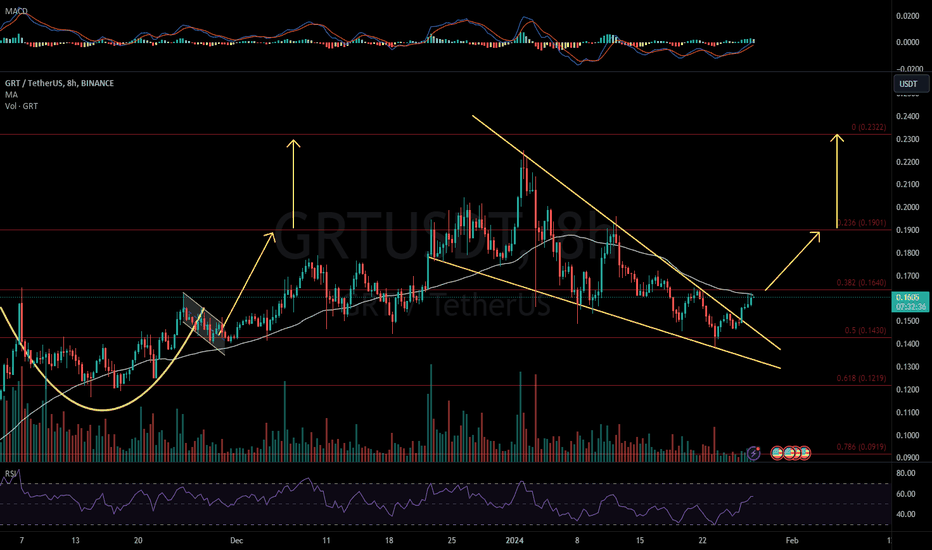The height and width of the screenshot is (550, 932).
Task: Click the Dec label on time axis
Action: click(237, 540)
